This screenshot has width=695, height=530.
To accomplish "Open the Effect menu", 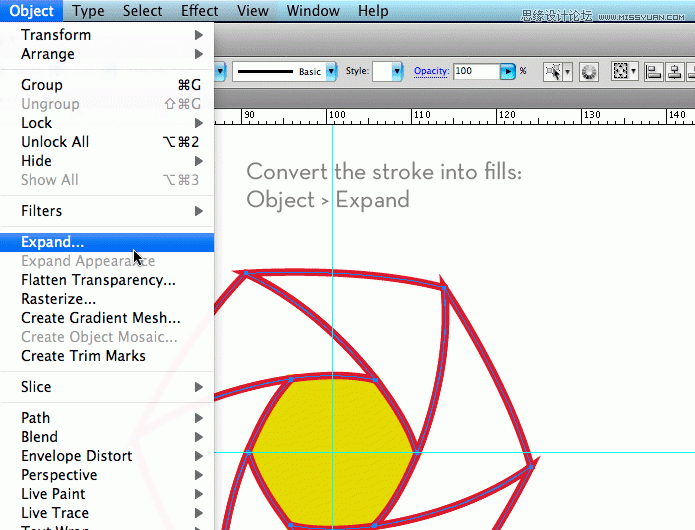I will [199, 11].
